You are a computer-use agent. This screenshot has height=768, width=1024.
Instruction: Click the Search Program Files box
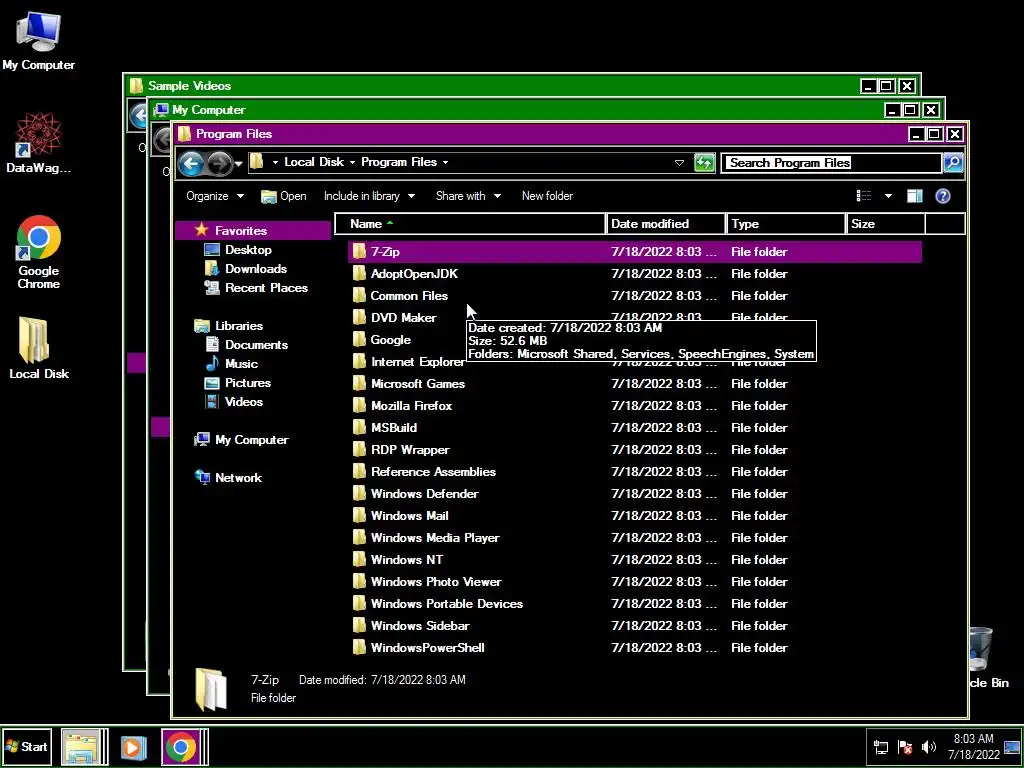(831, 163)
